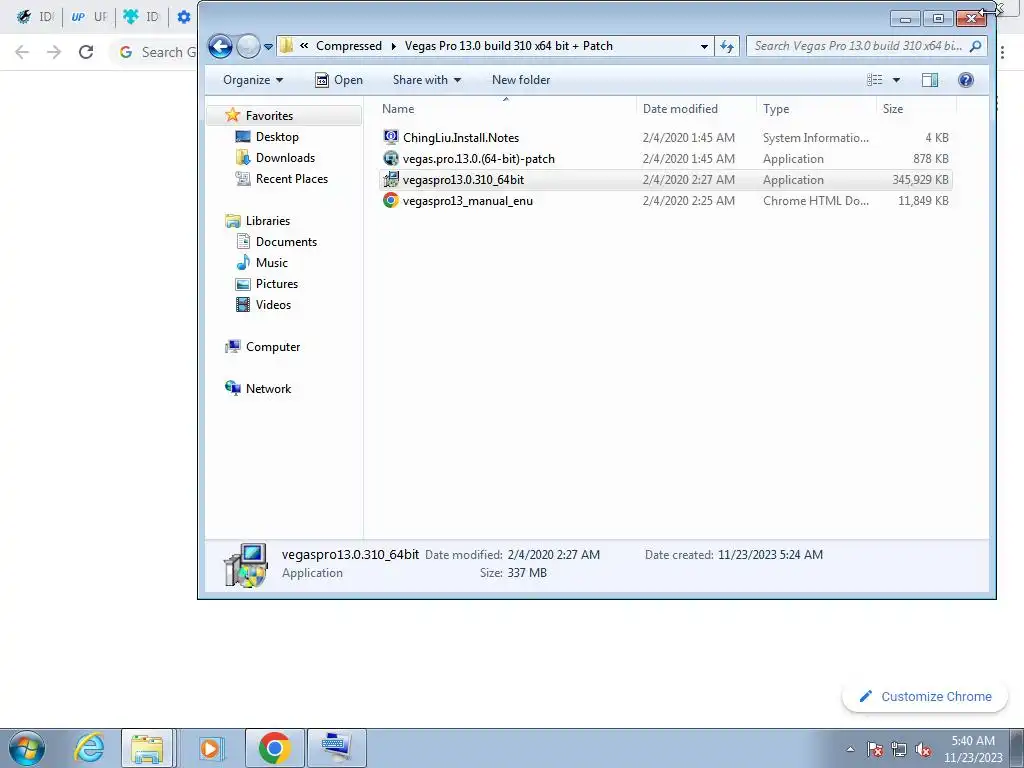Screen dimensions: 1024x768
Task: Click the 345,929 KB size cell
Action: tap(920, 180)
